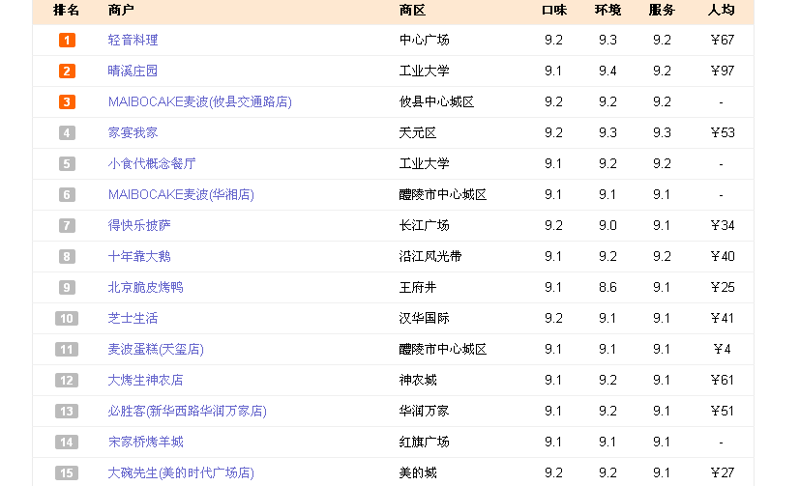Click the 口味 column header

(x=554, y=10)
